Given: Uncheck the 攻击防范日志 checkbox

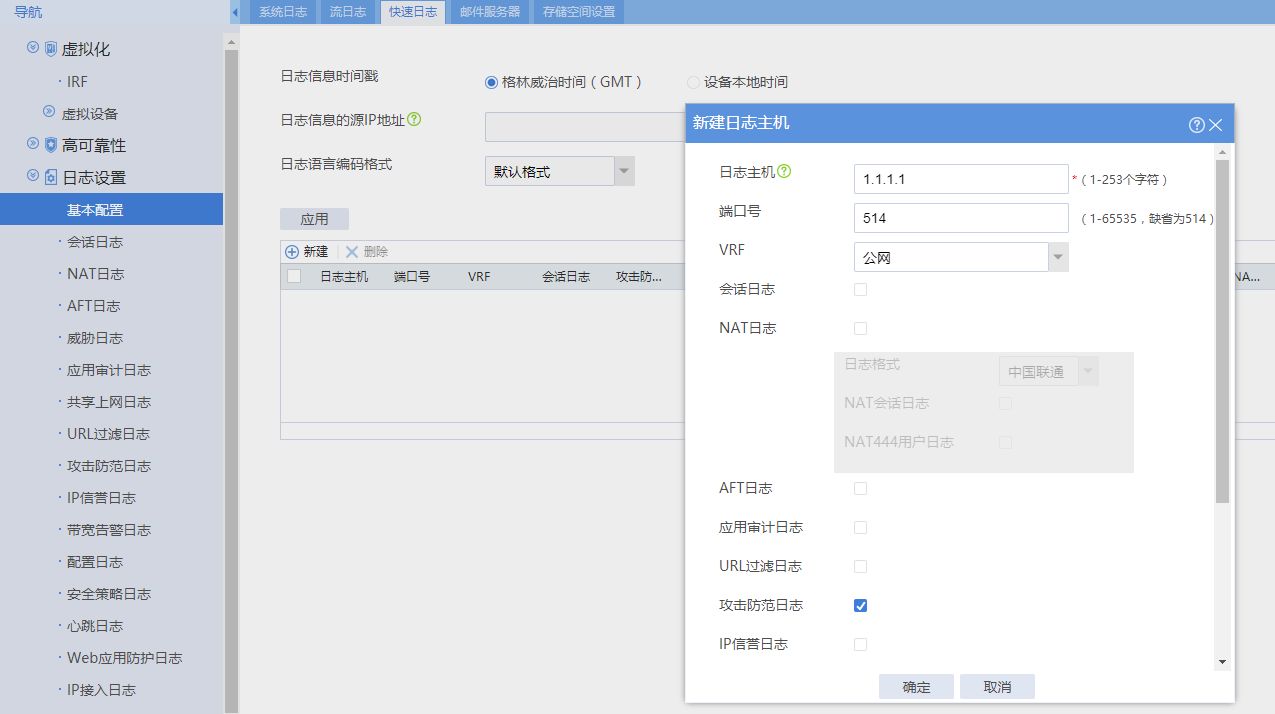Looking at the screenshot, I should pyautogui.click(x=860, y=606).
